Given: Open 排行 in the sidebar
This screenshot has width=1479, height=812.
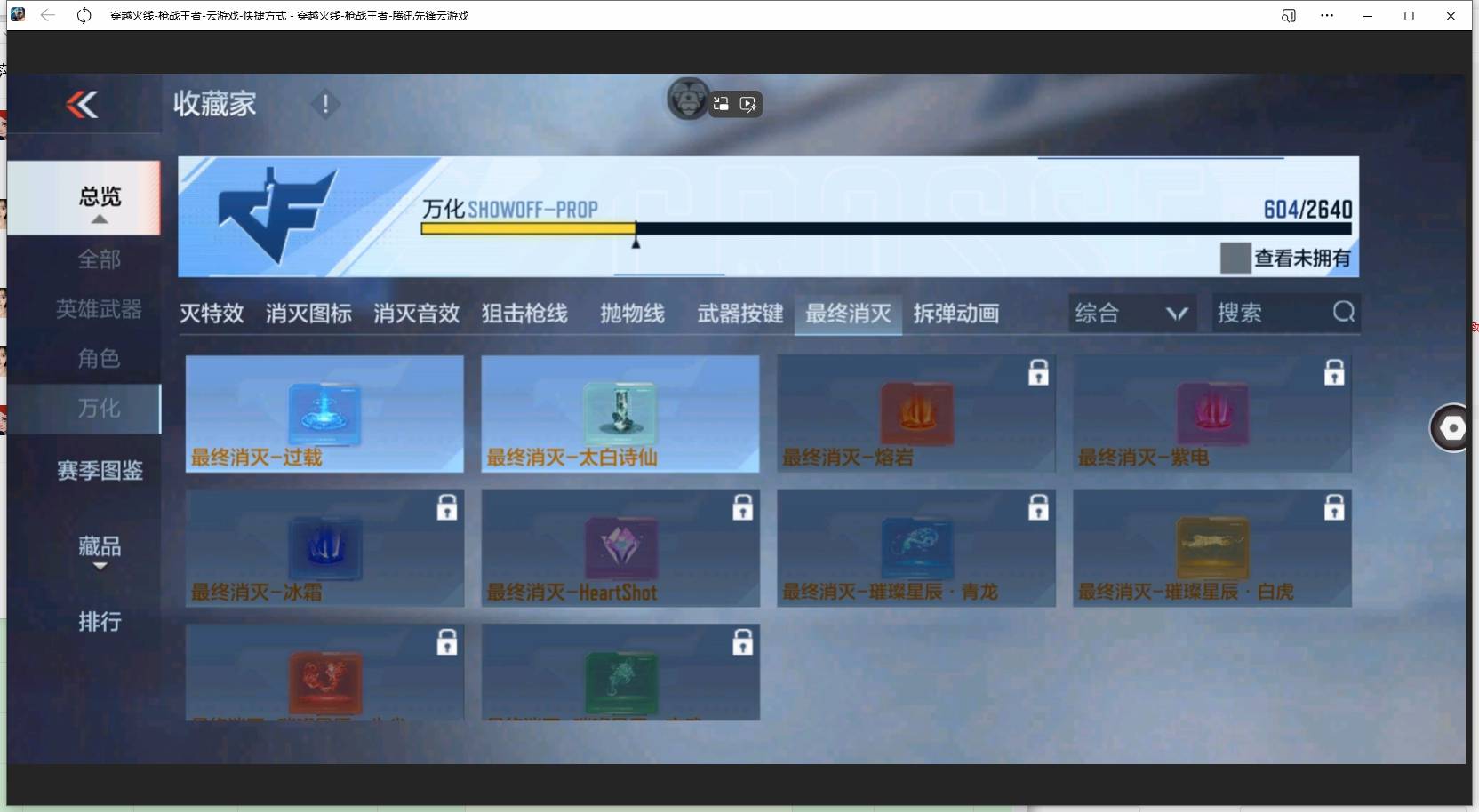Looking at the screenshot, I should (x=100, y=621).
